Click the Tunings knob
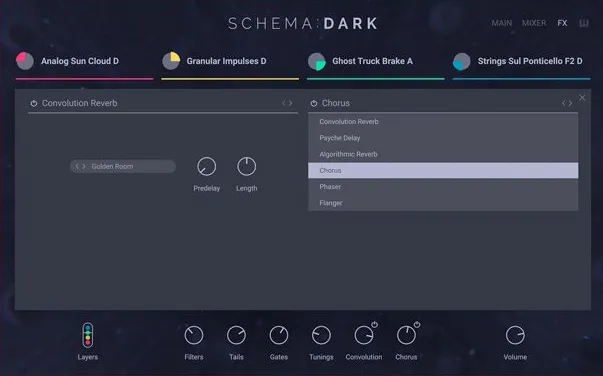603x376 pixels. click(x=321, y=335)
